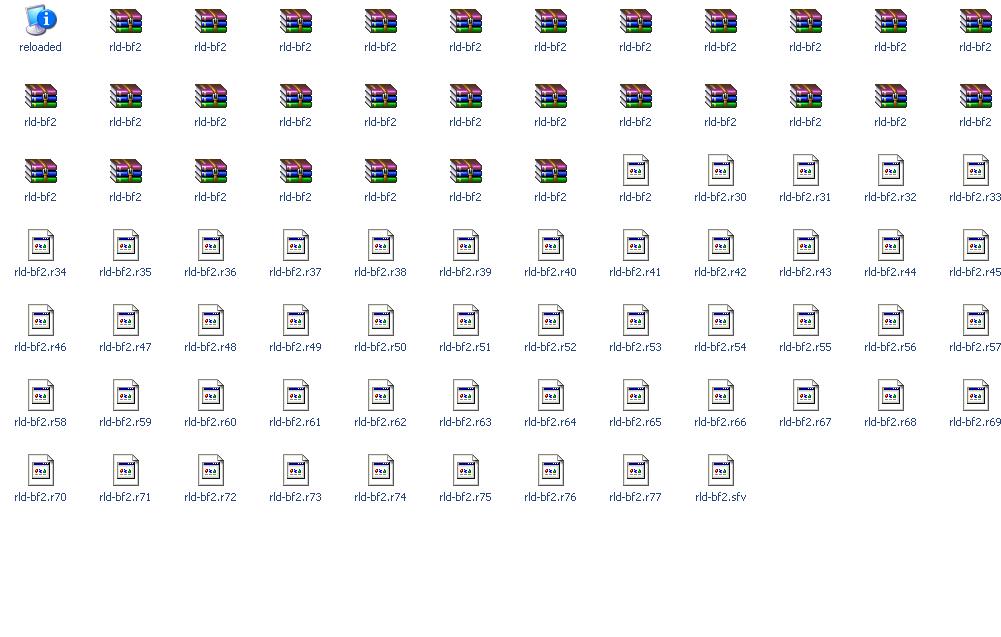Click the rld-bf2.r38 file icon
The width and height of the screenshot is (1001, 637).
point(380,245)
